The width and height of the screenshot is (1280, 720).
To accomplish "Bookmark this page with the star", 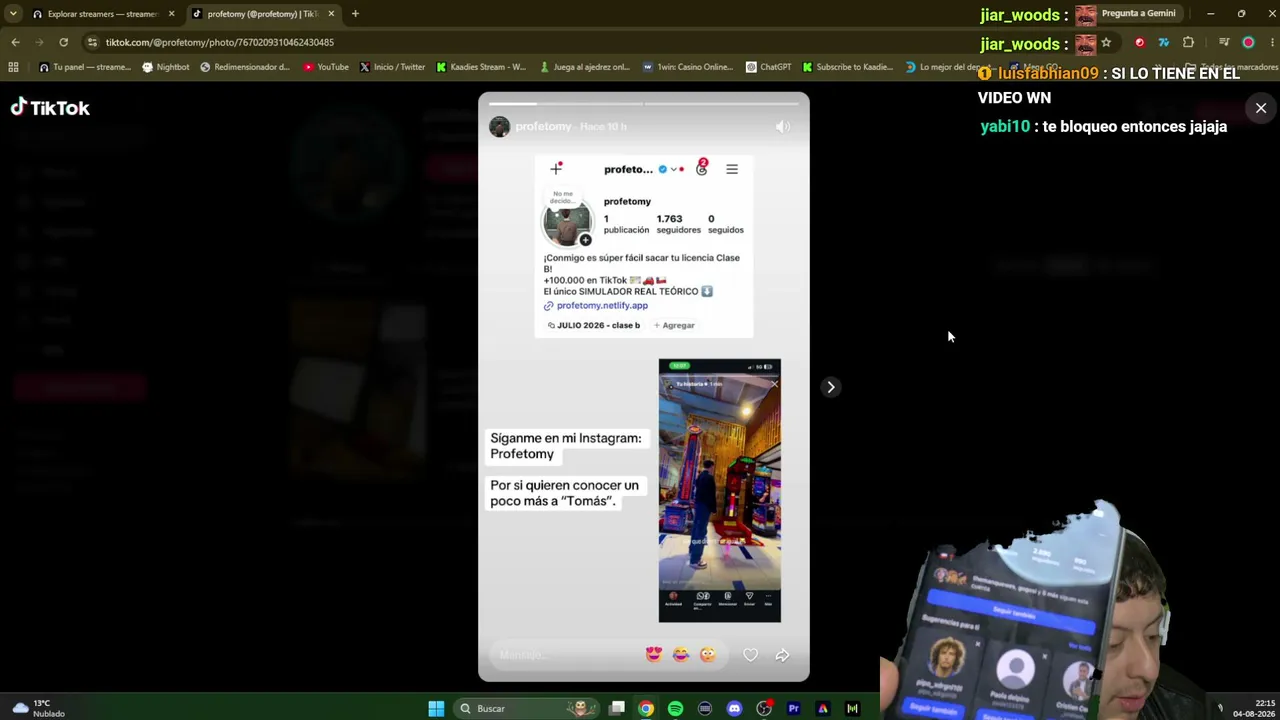I will click(x=1106, y=42).
